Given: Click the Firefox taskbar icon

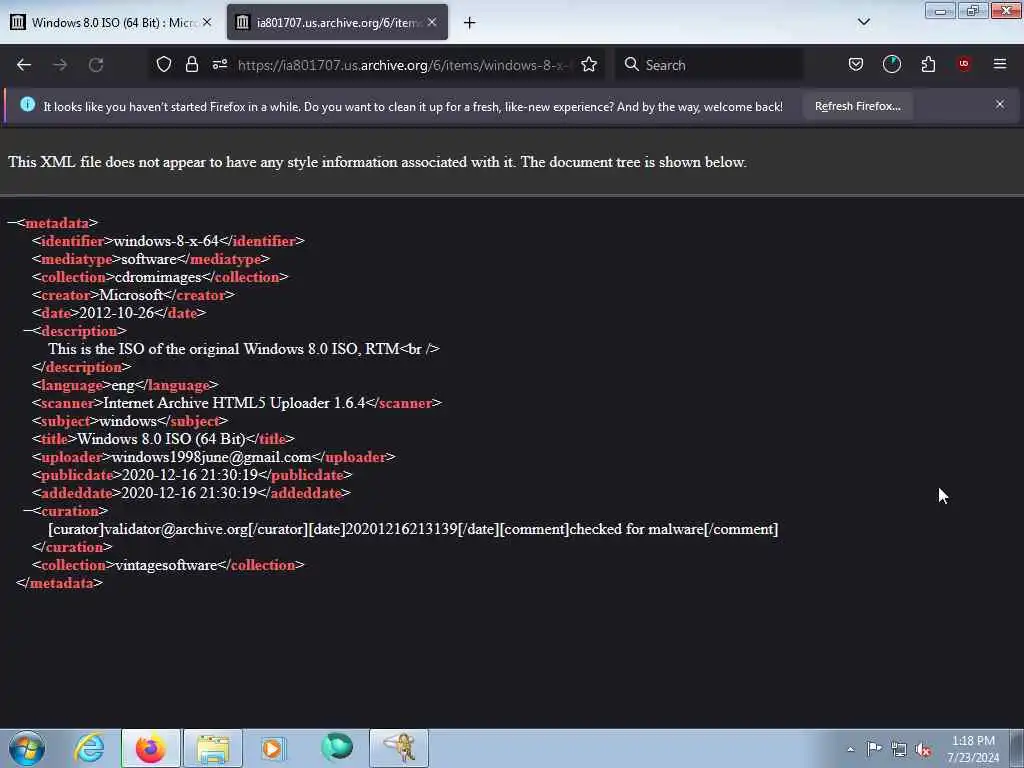Looking at the screenshot, I should [x=151, y=748].
